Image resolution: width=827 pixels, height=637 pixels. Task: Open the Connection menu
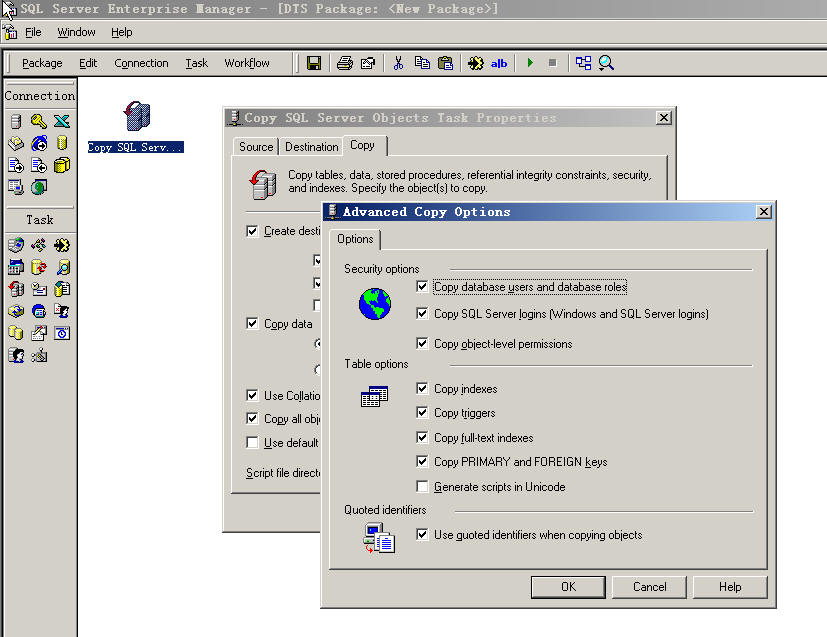pyautogui.click(x=141, y=63)
